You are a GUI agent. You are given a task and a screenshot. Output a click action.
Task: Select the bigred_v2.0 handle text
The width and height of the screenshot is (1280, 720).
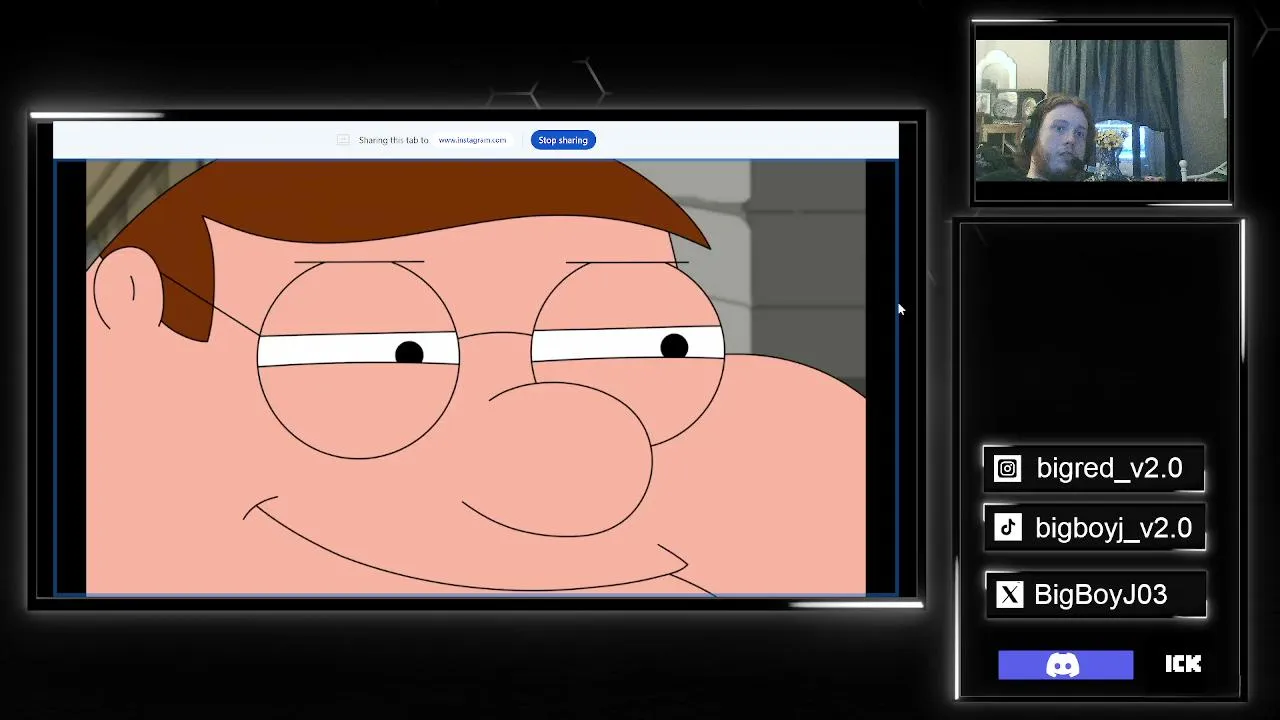pos(1109,468)
